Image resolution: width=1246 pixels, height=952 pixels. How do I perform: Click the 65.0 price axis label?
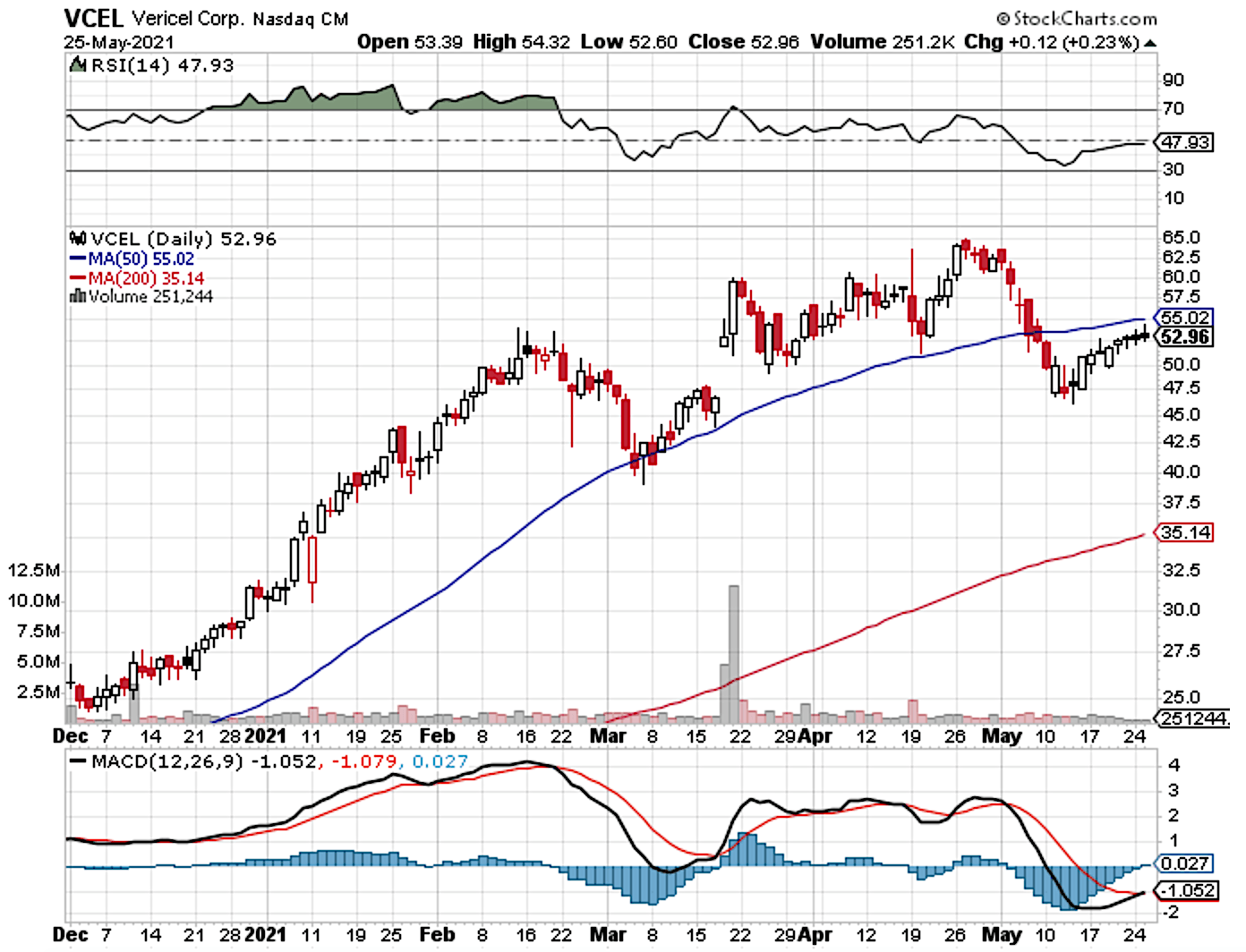click(1181, 237)
